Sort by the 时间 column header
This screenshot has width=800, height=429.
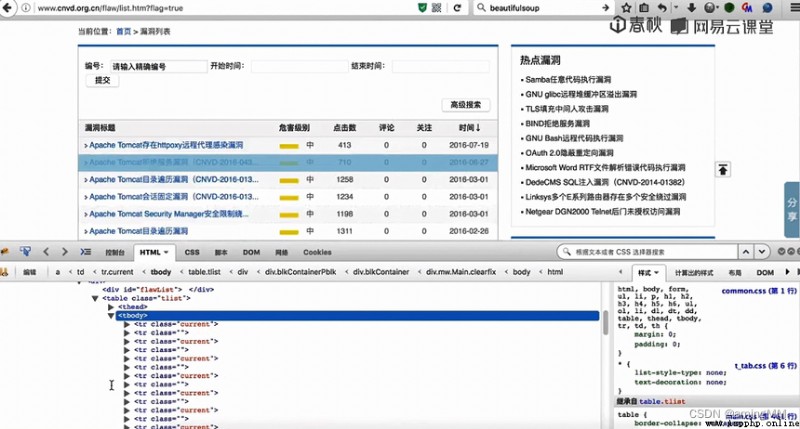pyautogui.click(x=469, y=128)
